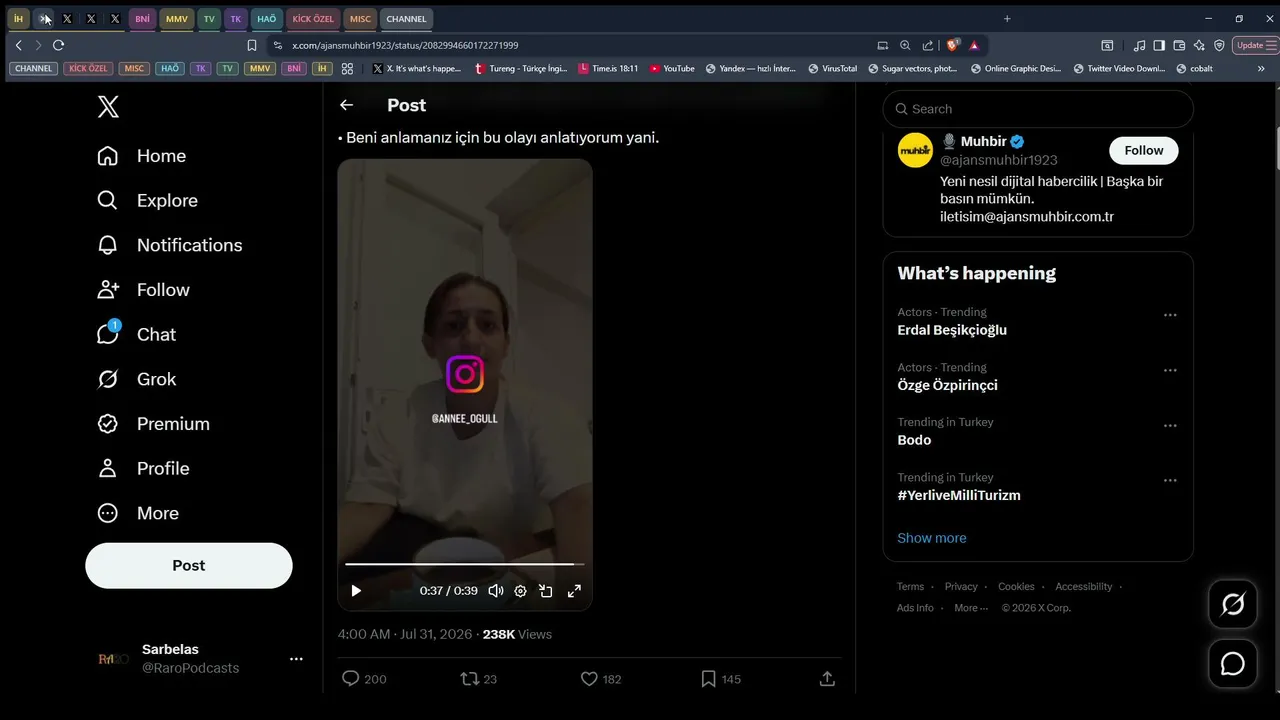Play the video in the post
The height and width of the screenshot is (720, 1280).
tap(356, 591)
